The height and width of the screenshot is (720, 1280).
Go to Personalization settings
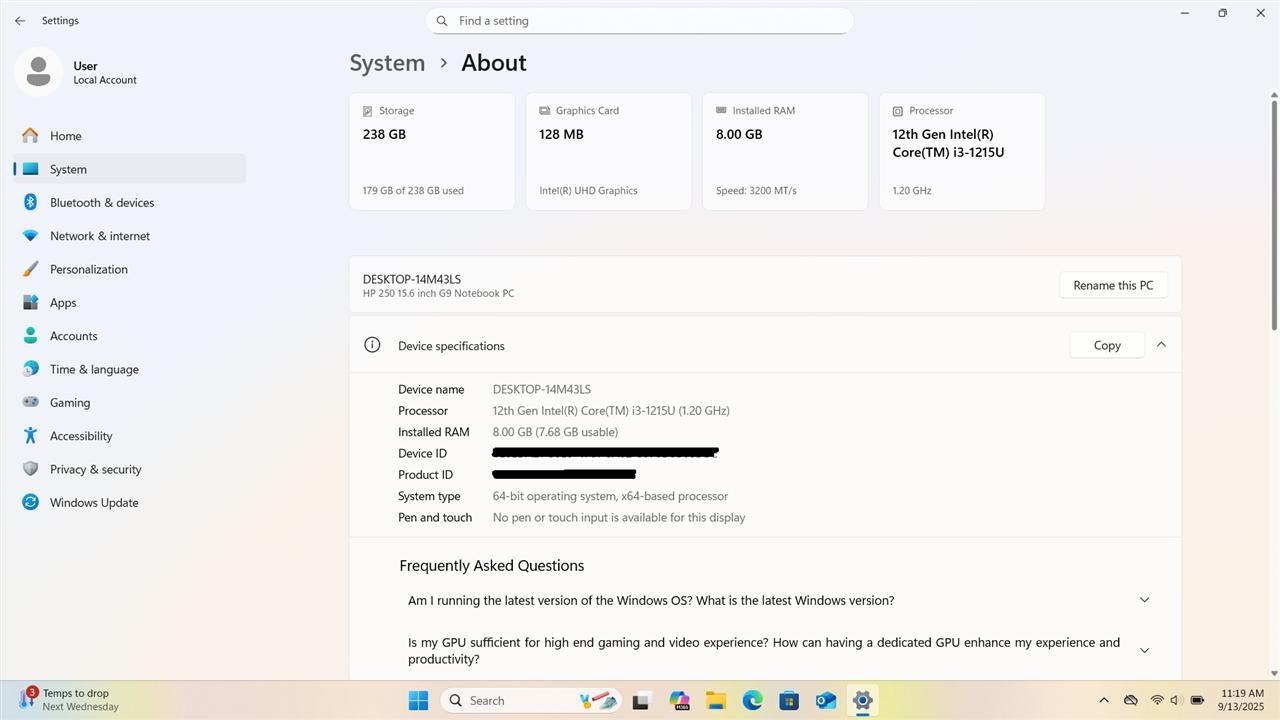click(x=130, y=269)
